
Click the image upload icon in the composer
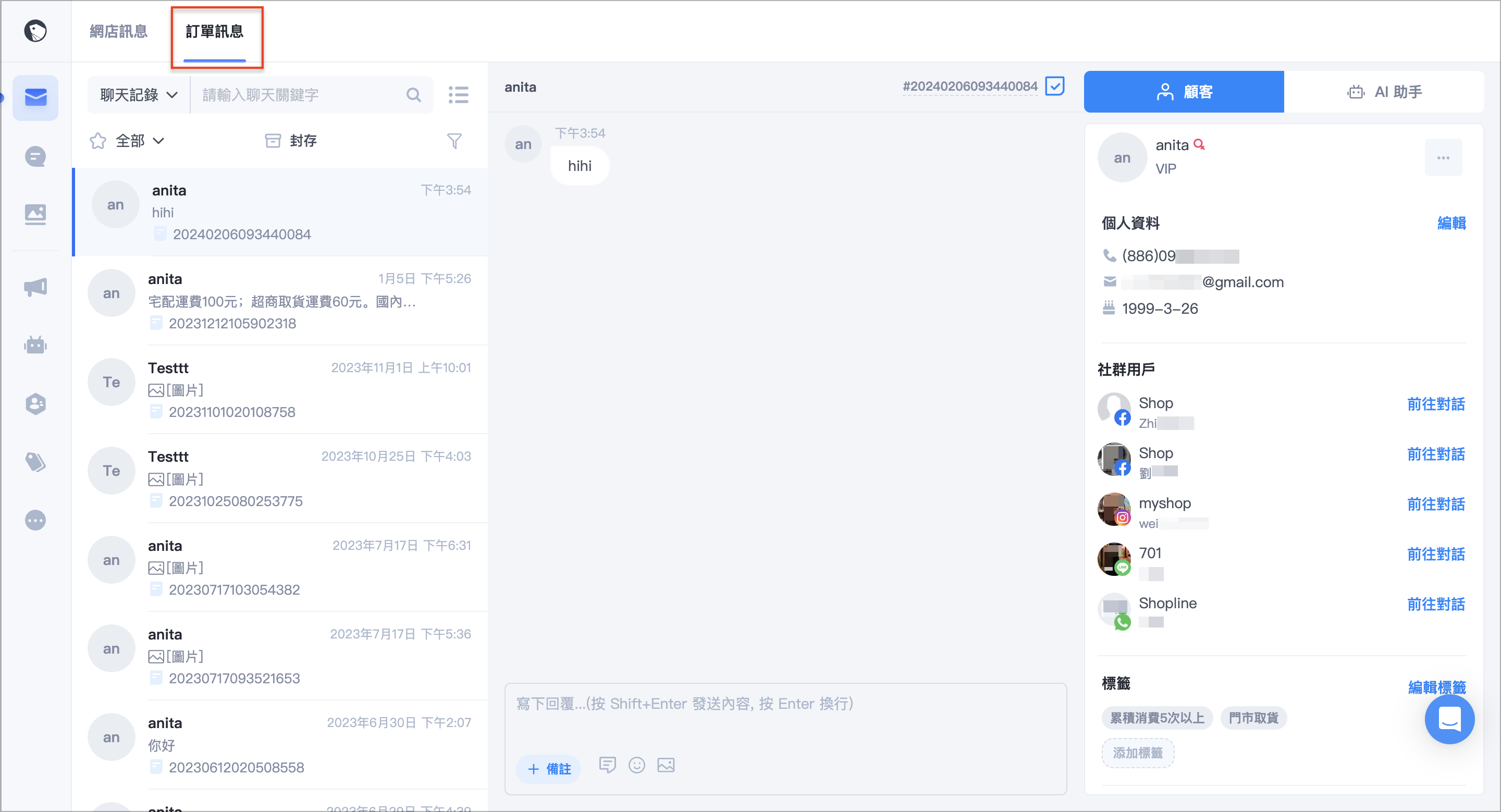click(666, 765)
